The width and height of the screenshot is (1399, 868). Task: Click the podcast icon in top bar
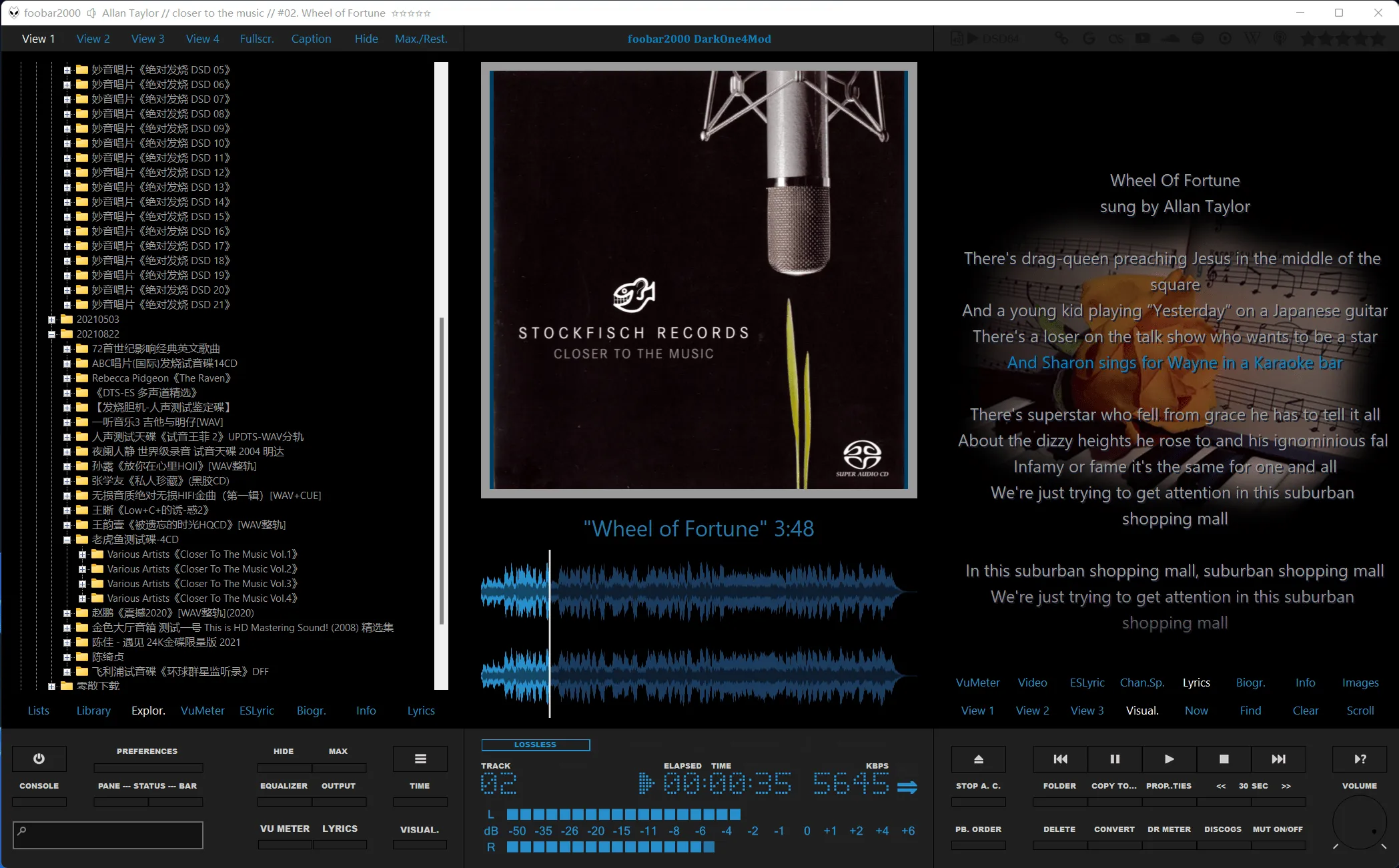click(1280, 38)
